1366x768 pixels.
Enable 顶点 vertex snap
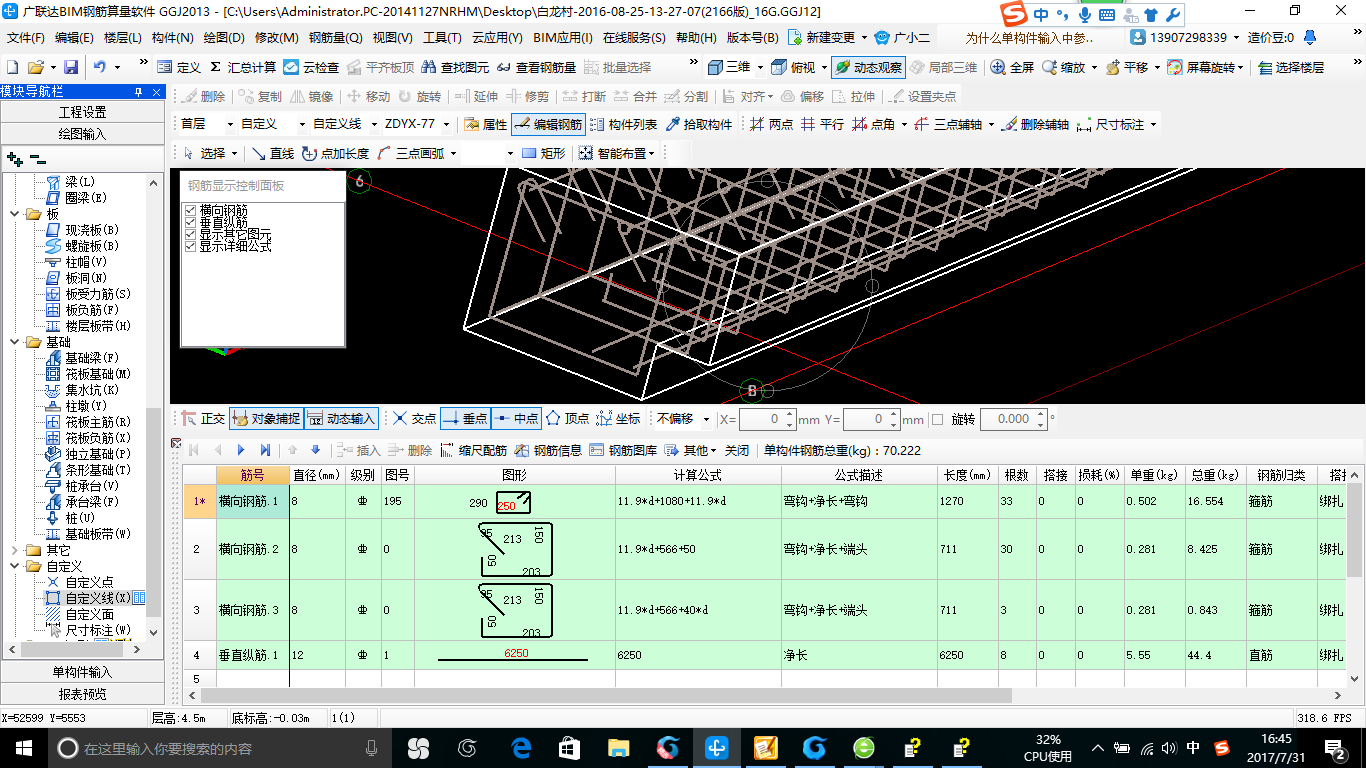click(566, 419)
